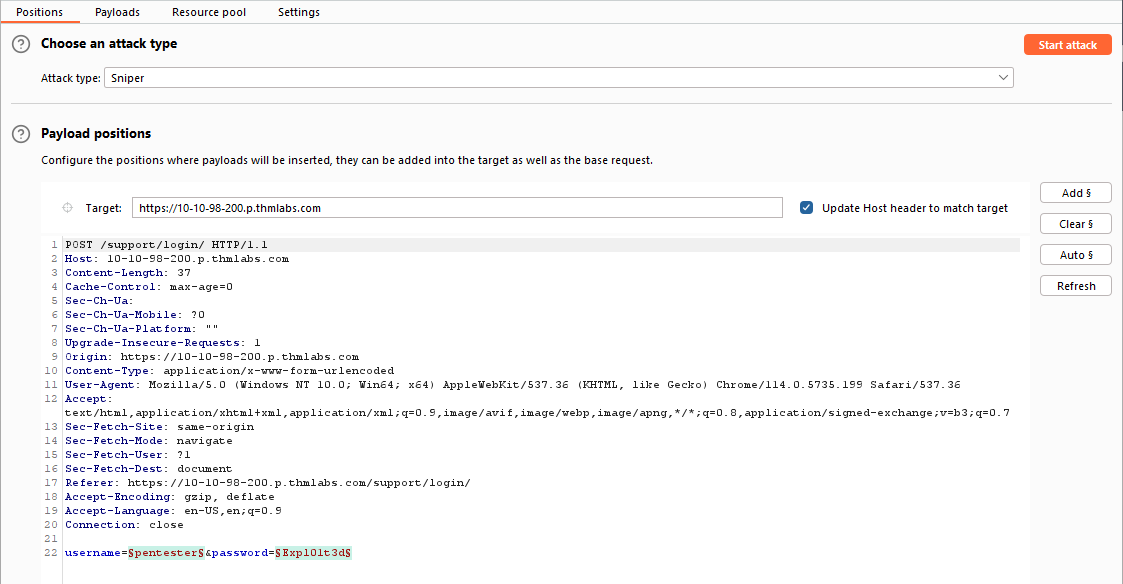Expand the attack type dropdown arrow
1123x584 pixels.
(x=1003, y=78)
